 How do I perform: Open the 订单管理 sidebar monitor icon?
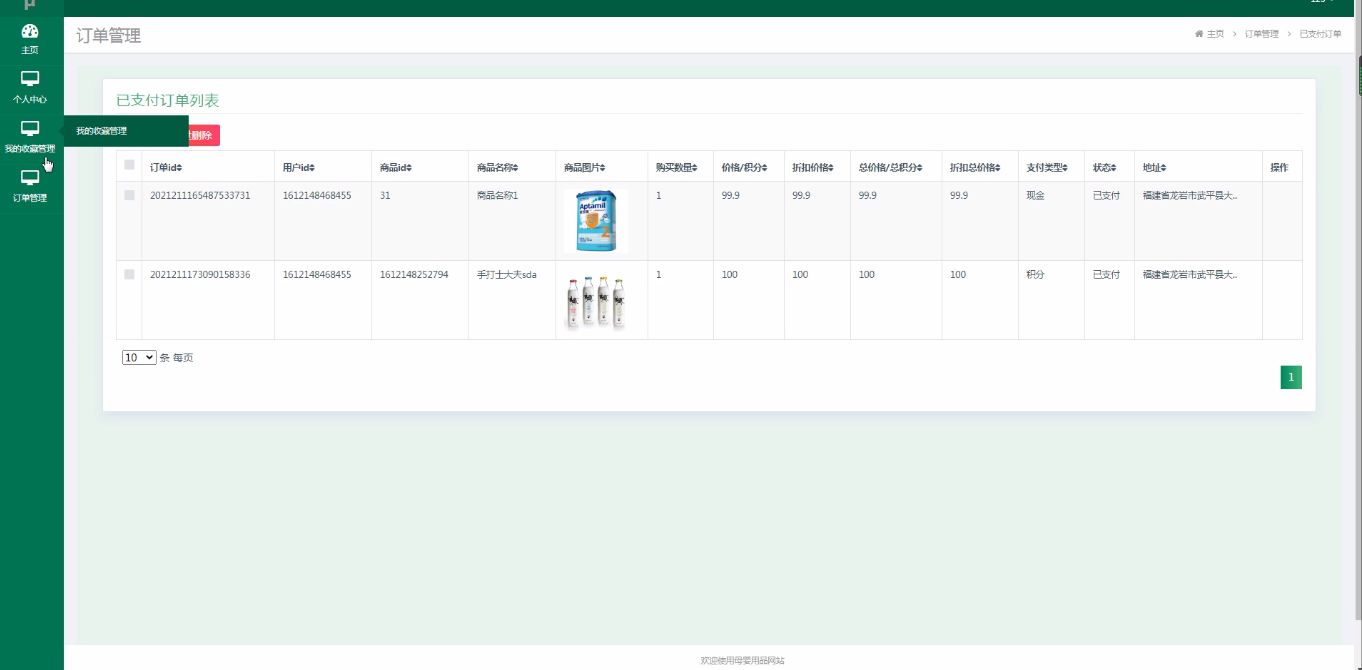[30, 177]
